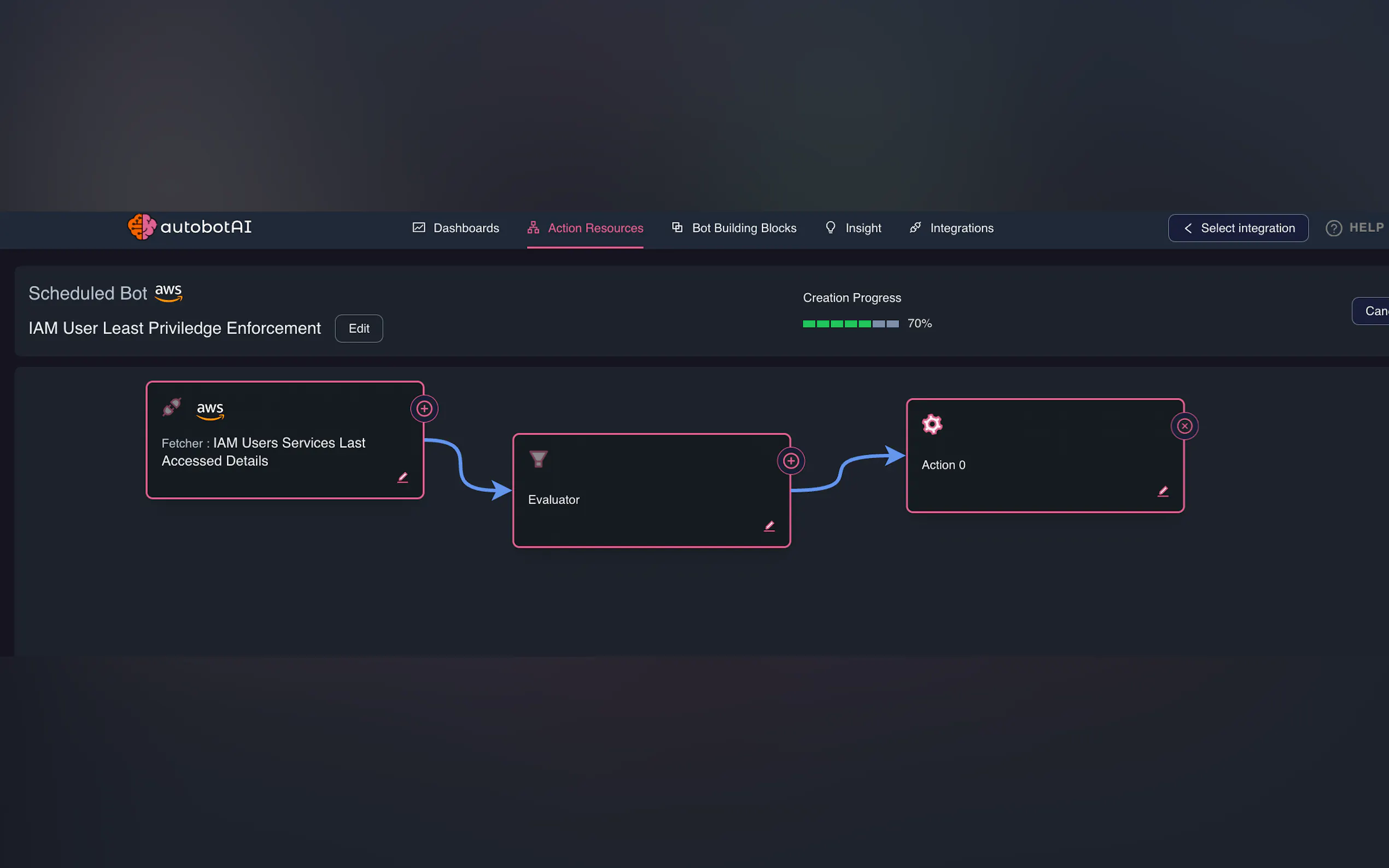
Task: Open the Dashboards tab
Action: point(456,228)
